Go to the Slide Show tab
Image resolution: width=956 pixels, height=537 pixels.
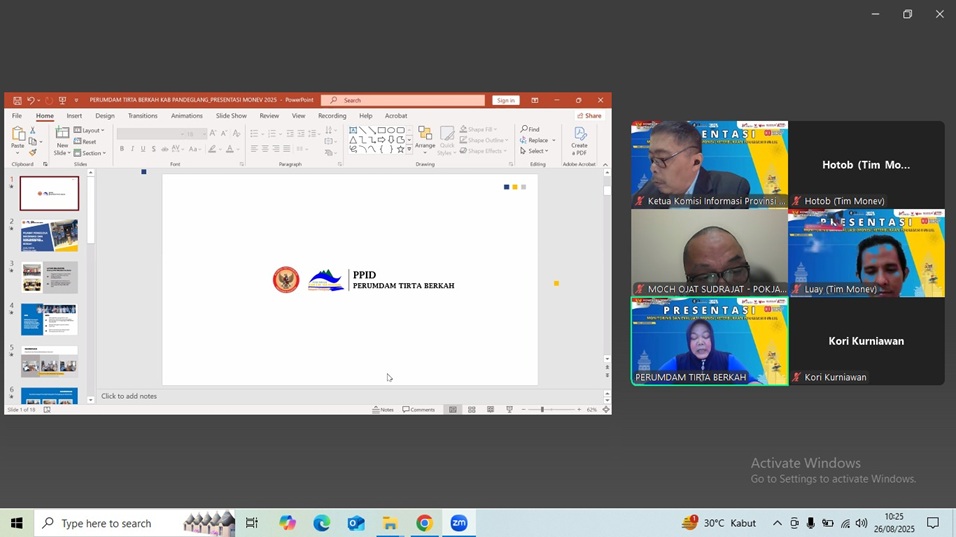click(231, 115)
